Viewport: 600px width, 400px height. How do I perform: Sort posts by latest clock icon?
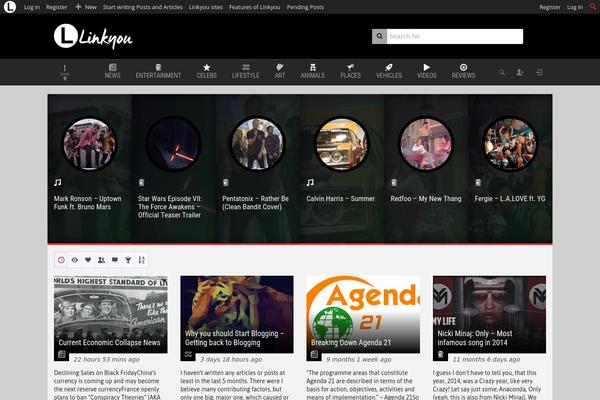pos(61,260)
